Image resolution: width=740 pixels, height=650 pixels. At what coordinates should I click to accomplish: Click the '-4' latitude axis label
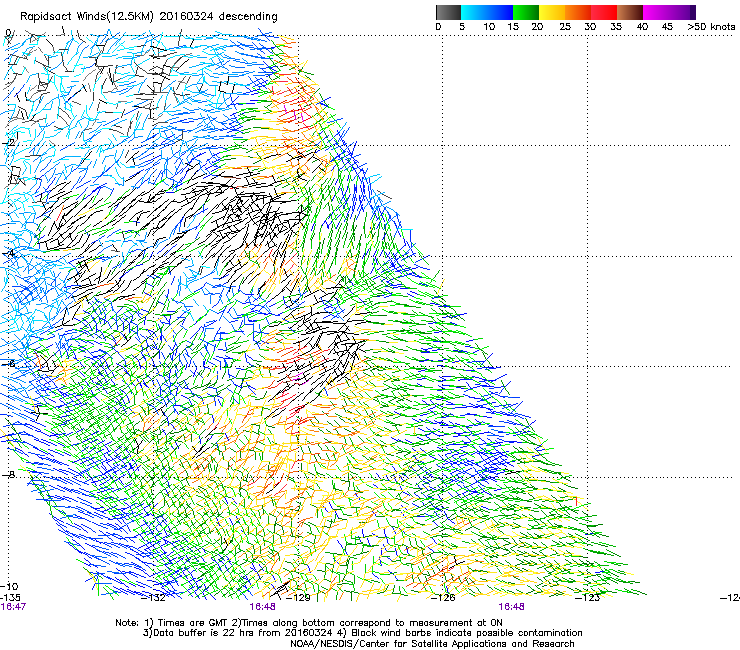tap(8, 253)
